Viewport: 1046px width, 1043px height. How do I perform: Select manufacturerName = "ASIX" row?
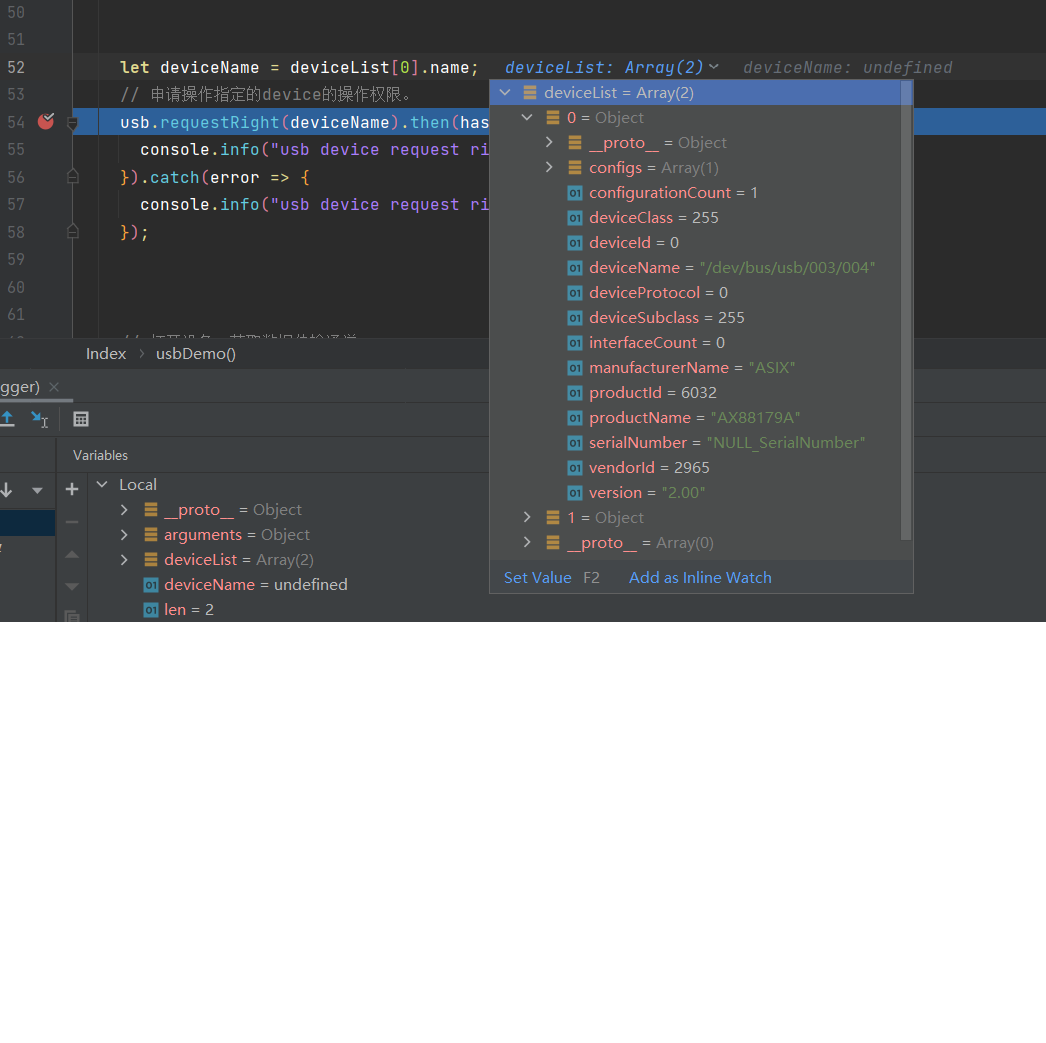695,367
